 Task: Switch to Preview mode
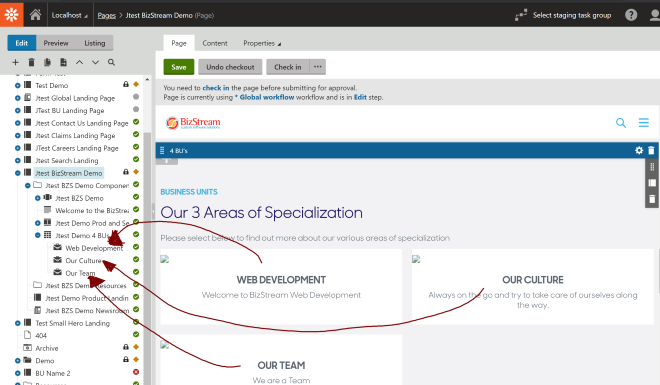tap(56, 43)
